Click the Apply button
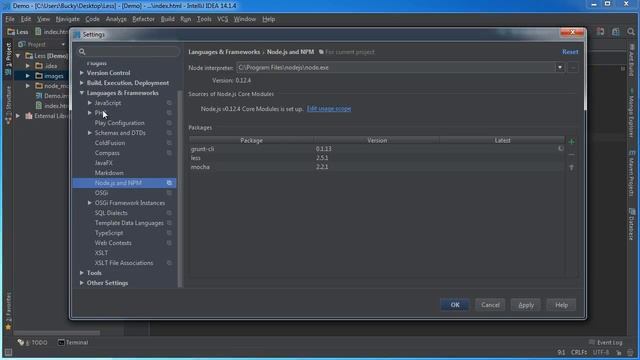 pyautogui.click(x=526, y=305)
